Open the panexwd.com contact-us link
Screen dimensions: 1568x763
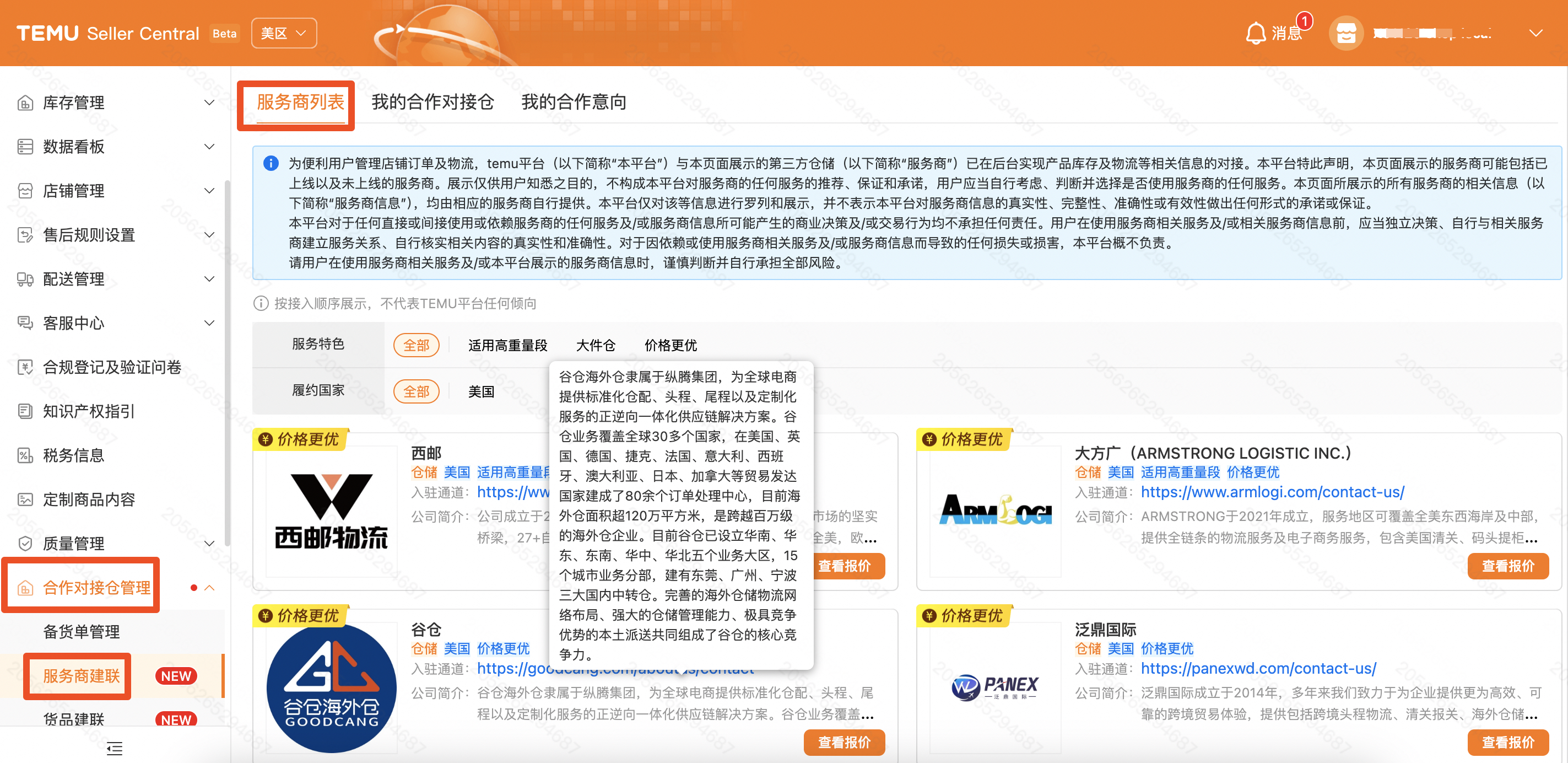pos(1258,669)
